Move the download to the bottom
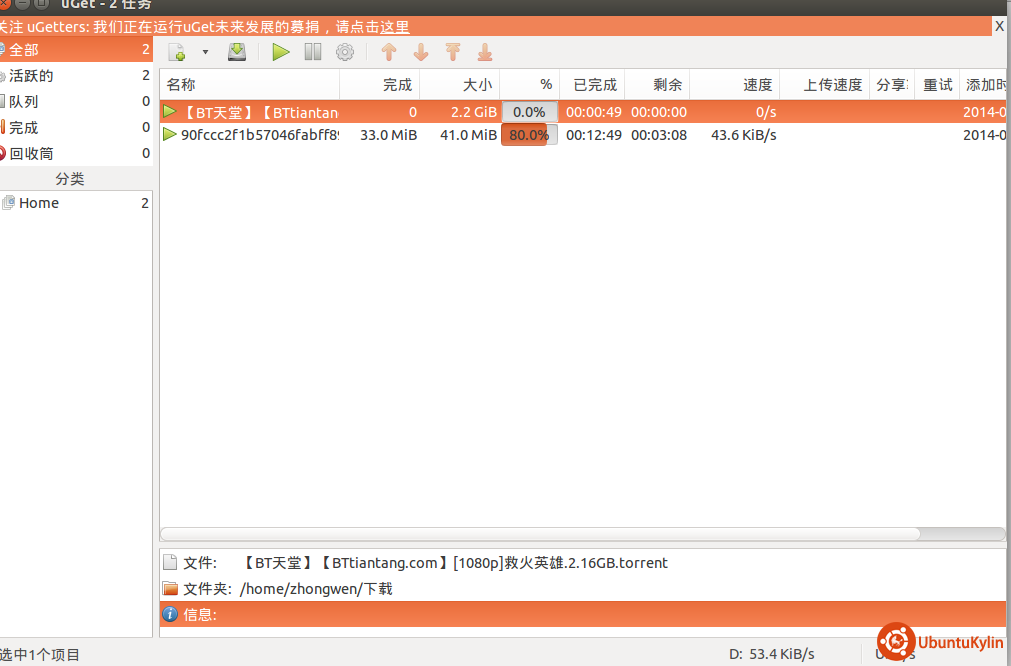Viewport: 1011px width, 666px height. pos(485,52)
